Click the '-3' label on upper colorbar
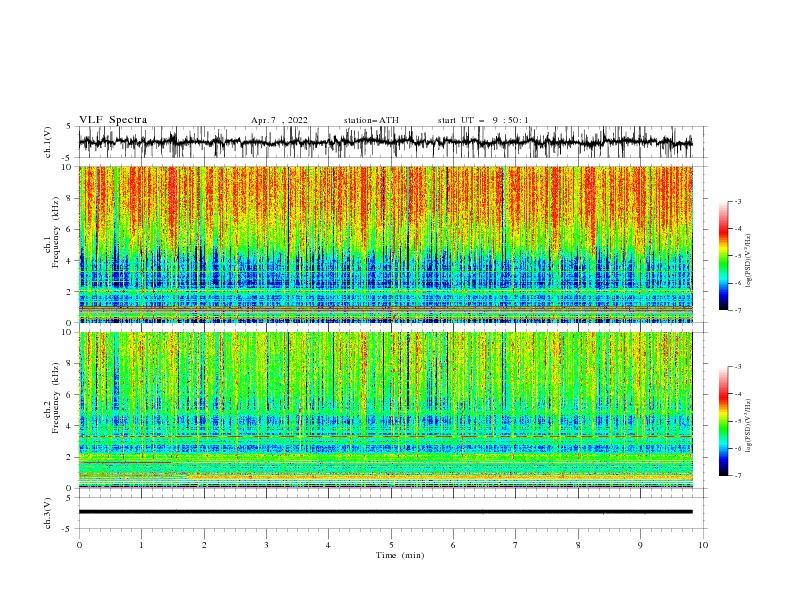The height and width of the screenshot is (612, 792). click(737, 201)
